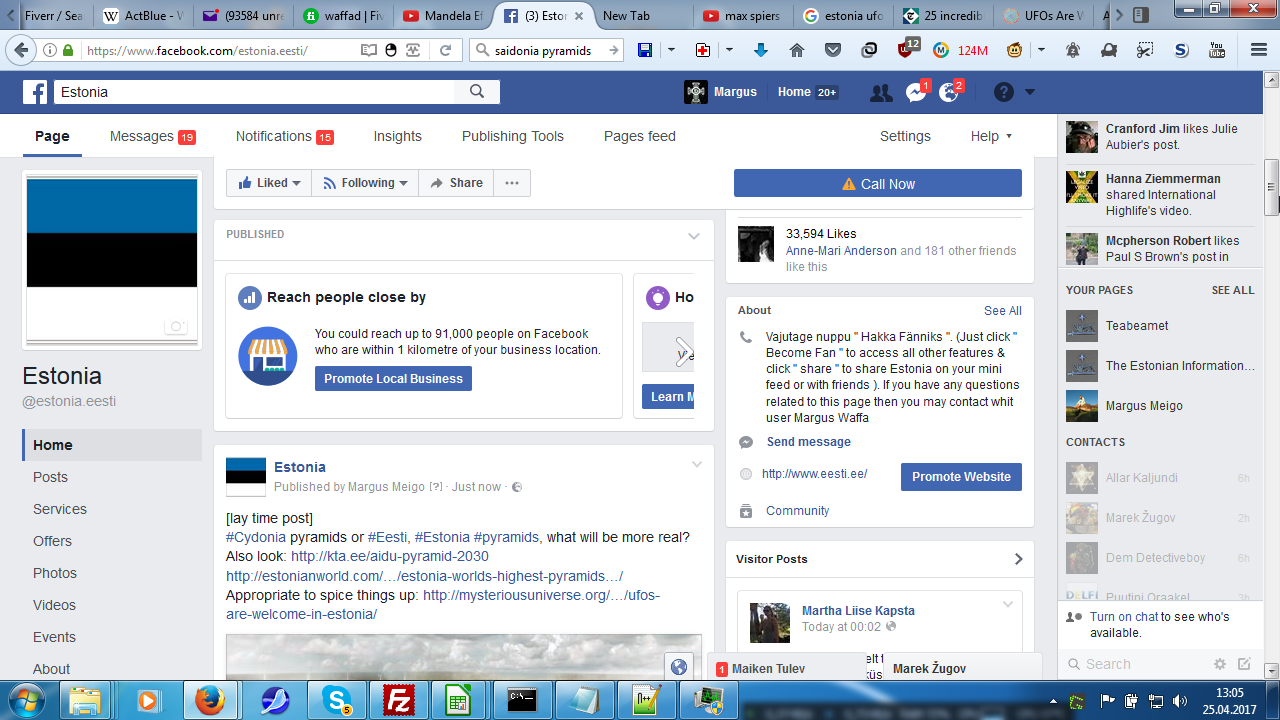
Task: Click the Firefox home toolbar icon
Action: coord(797,50)
